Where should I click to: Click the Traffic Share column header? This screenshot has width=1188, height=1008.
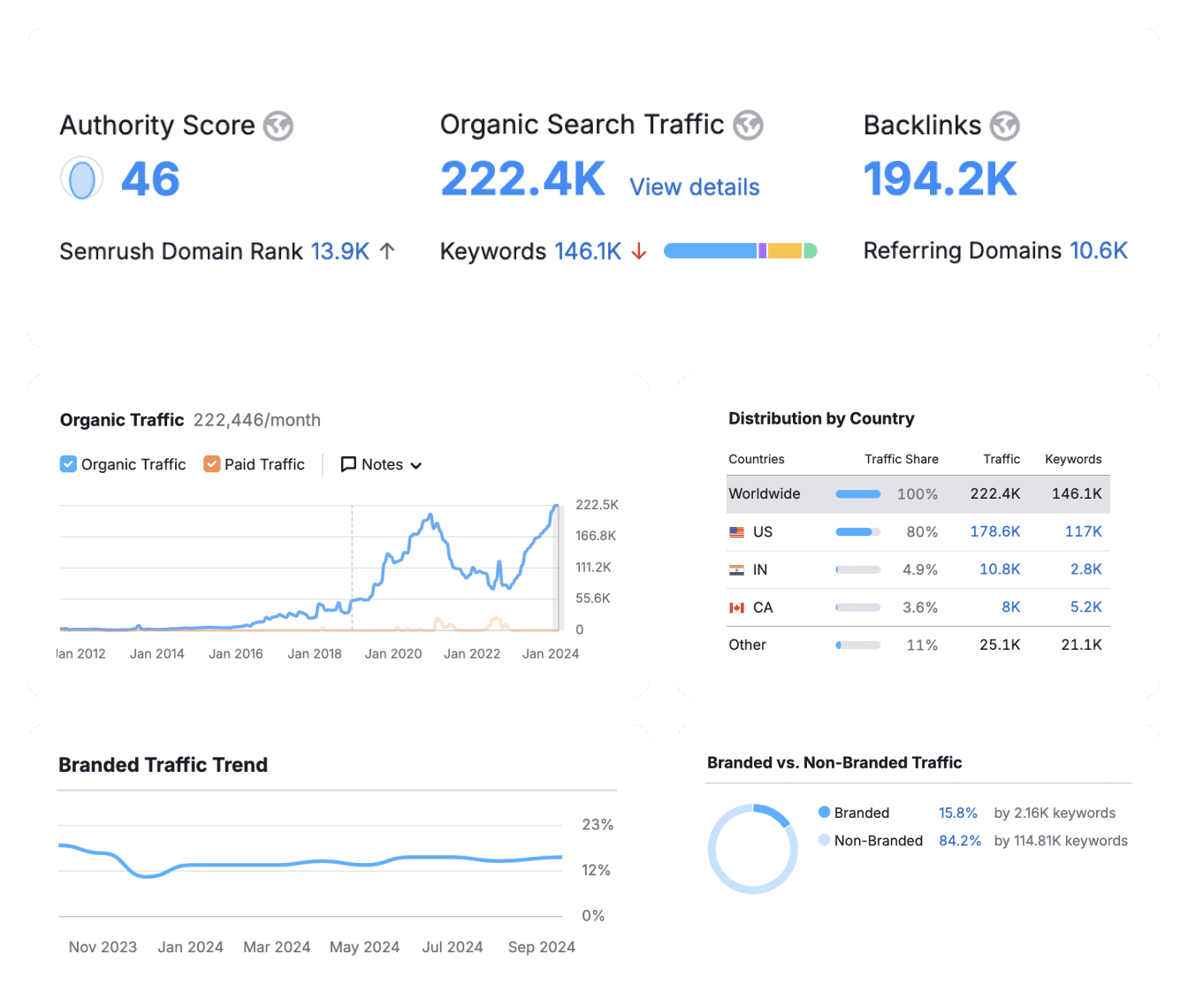tap(902, 459)
